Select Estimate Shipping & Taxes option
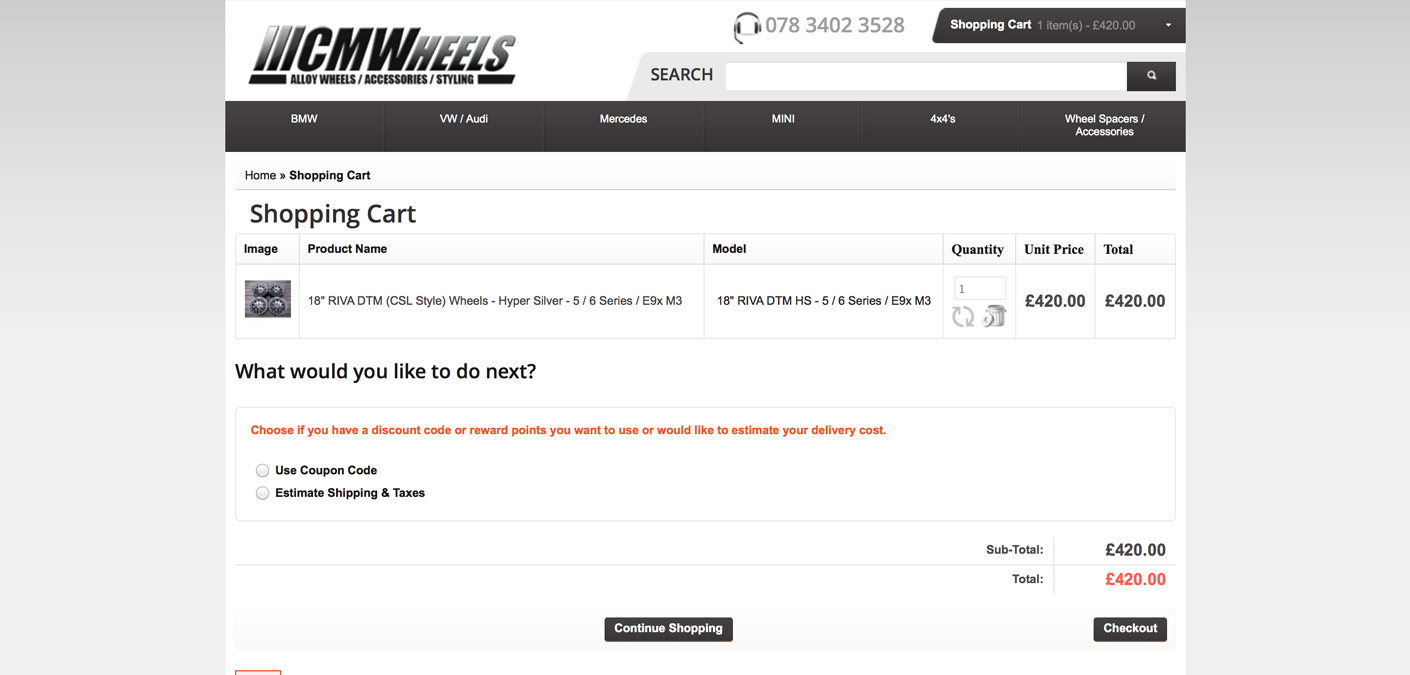Screen dimensions: 1410x675 point(262,493)
